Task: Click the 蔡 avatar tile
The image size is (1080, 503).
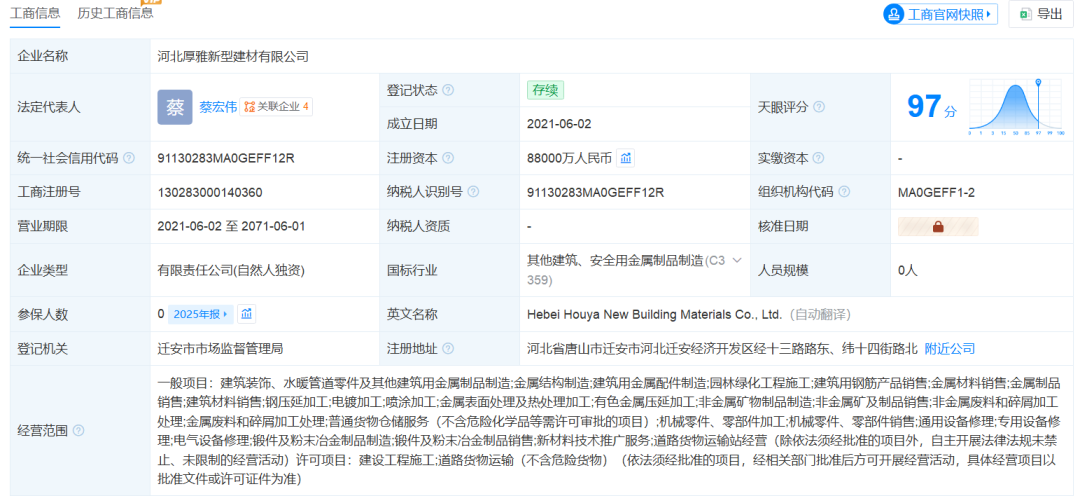Action: 175,107
